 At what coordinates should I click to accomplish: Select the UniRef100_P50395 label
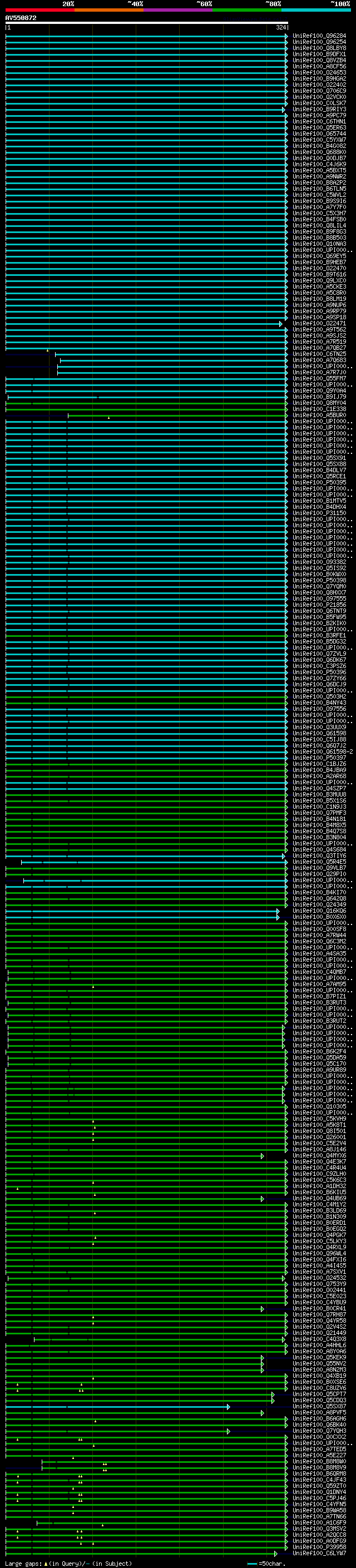point(319,483)
